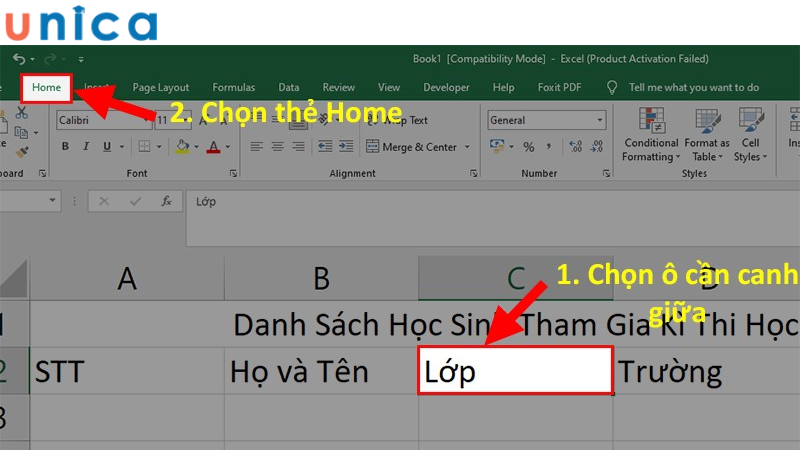Screen dimensions: 800x450
Task: Select column B header
Action: 321,279
